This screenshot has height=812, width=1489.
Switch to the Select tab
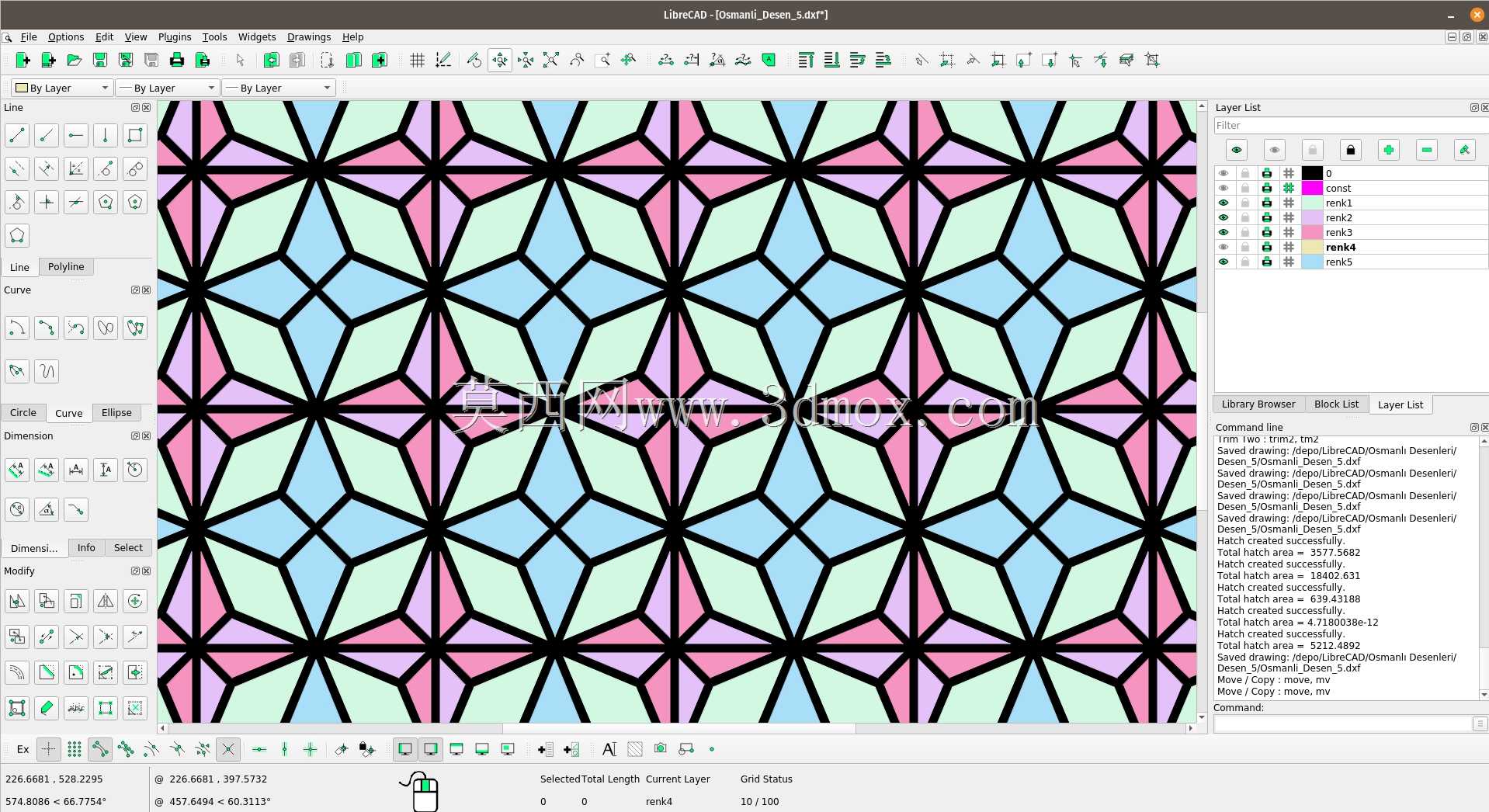pyautogui.click(x=128, y=547)
